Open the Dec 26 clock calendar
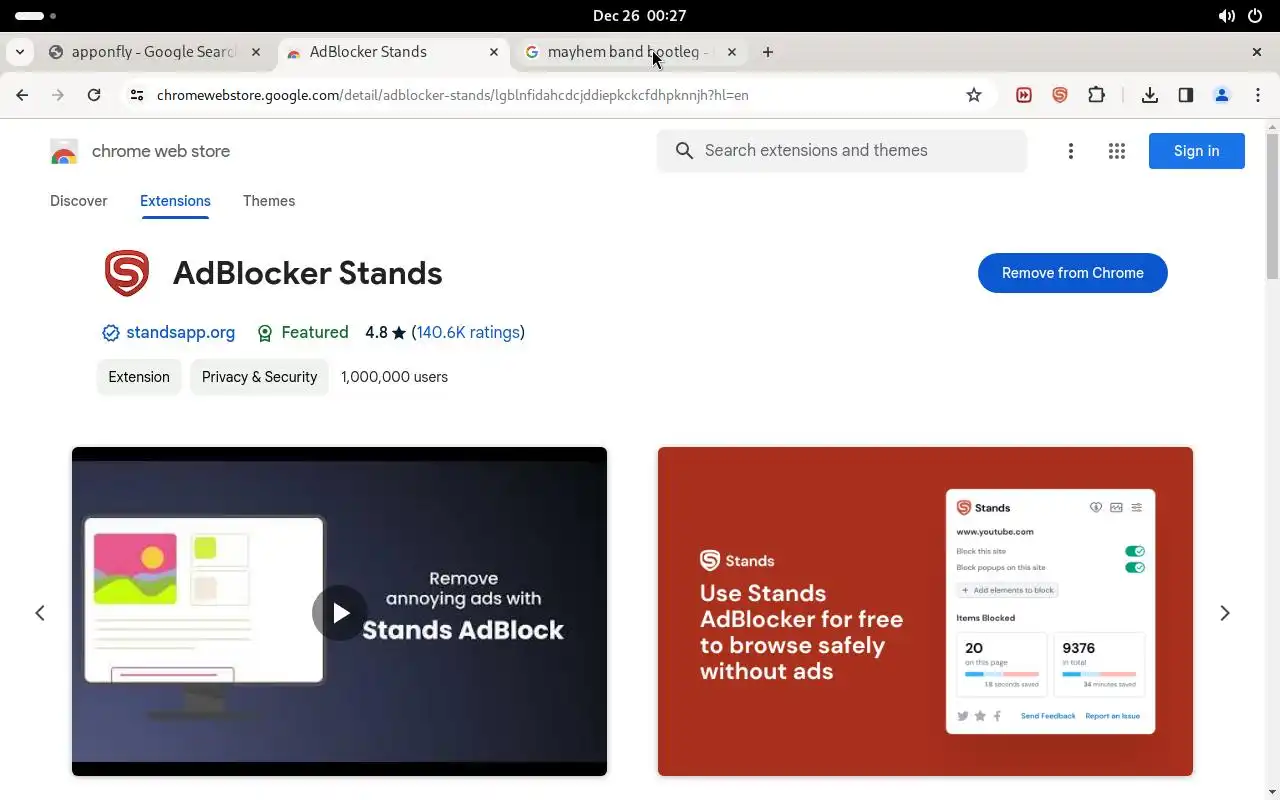This screenshot has width=1280, height=800. coord(640,16)
